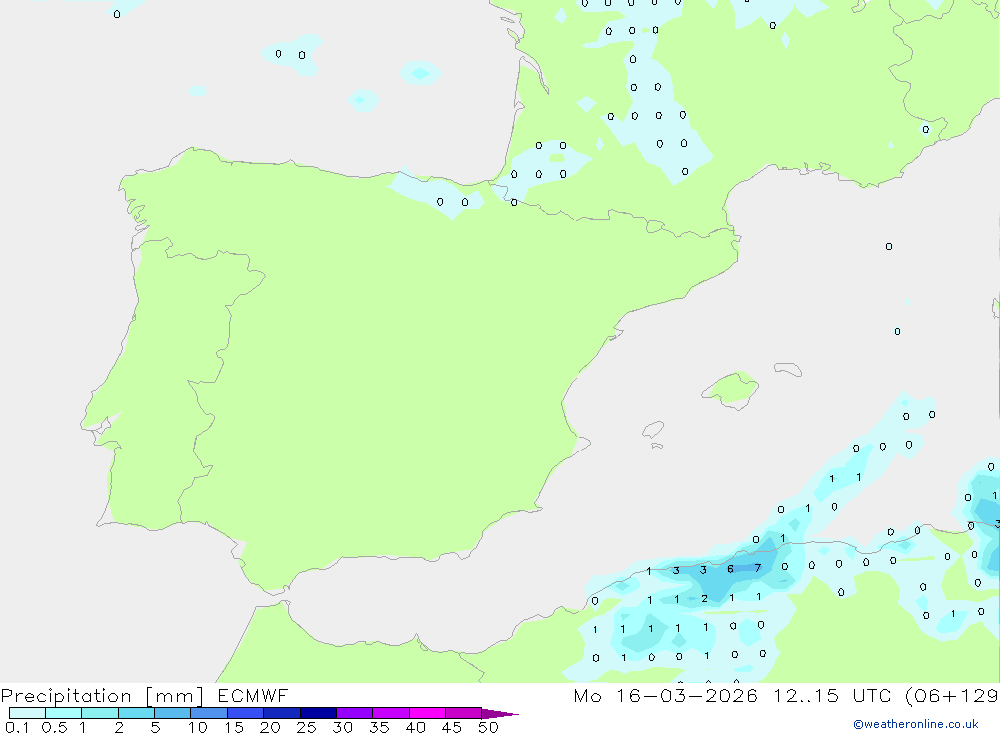Screen dimensions: 1000x733
Task: Select the 5–10 mm blue legend swatch
Action: (173, 713)
